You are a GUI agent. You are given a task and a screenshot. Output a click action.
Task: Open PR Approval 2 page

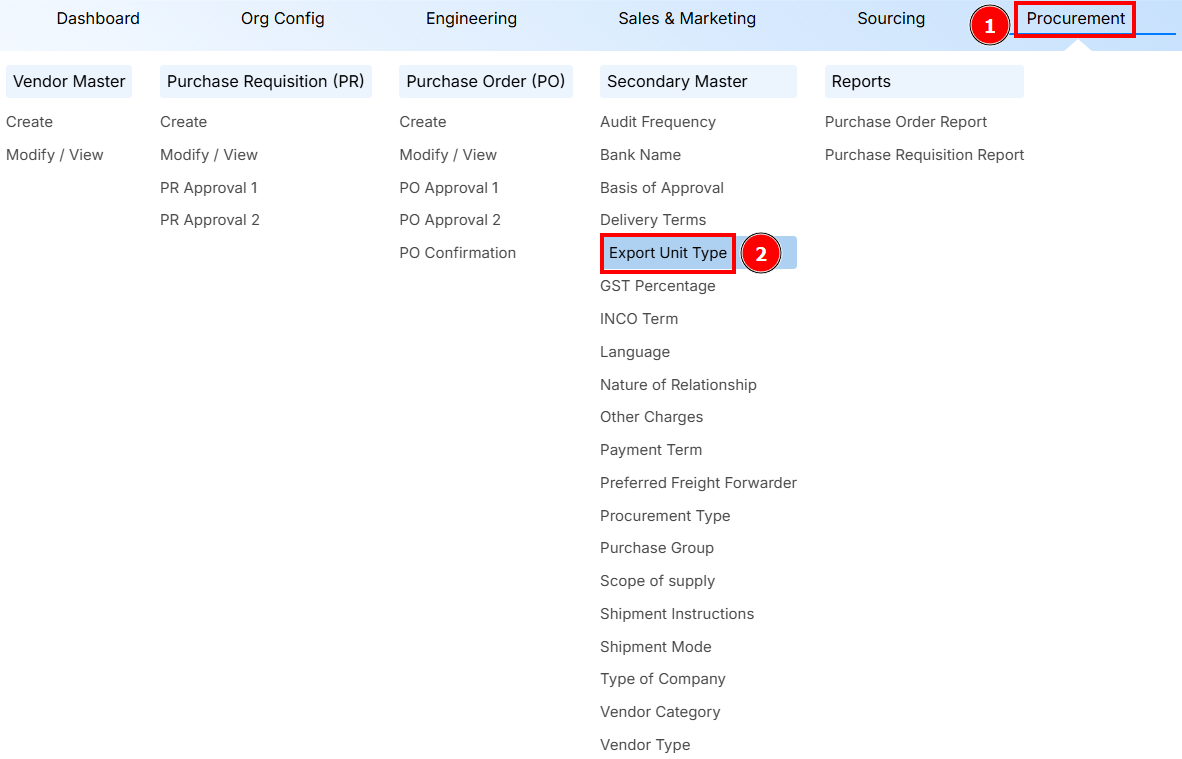210,219
